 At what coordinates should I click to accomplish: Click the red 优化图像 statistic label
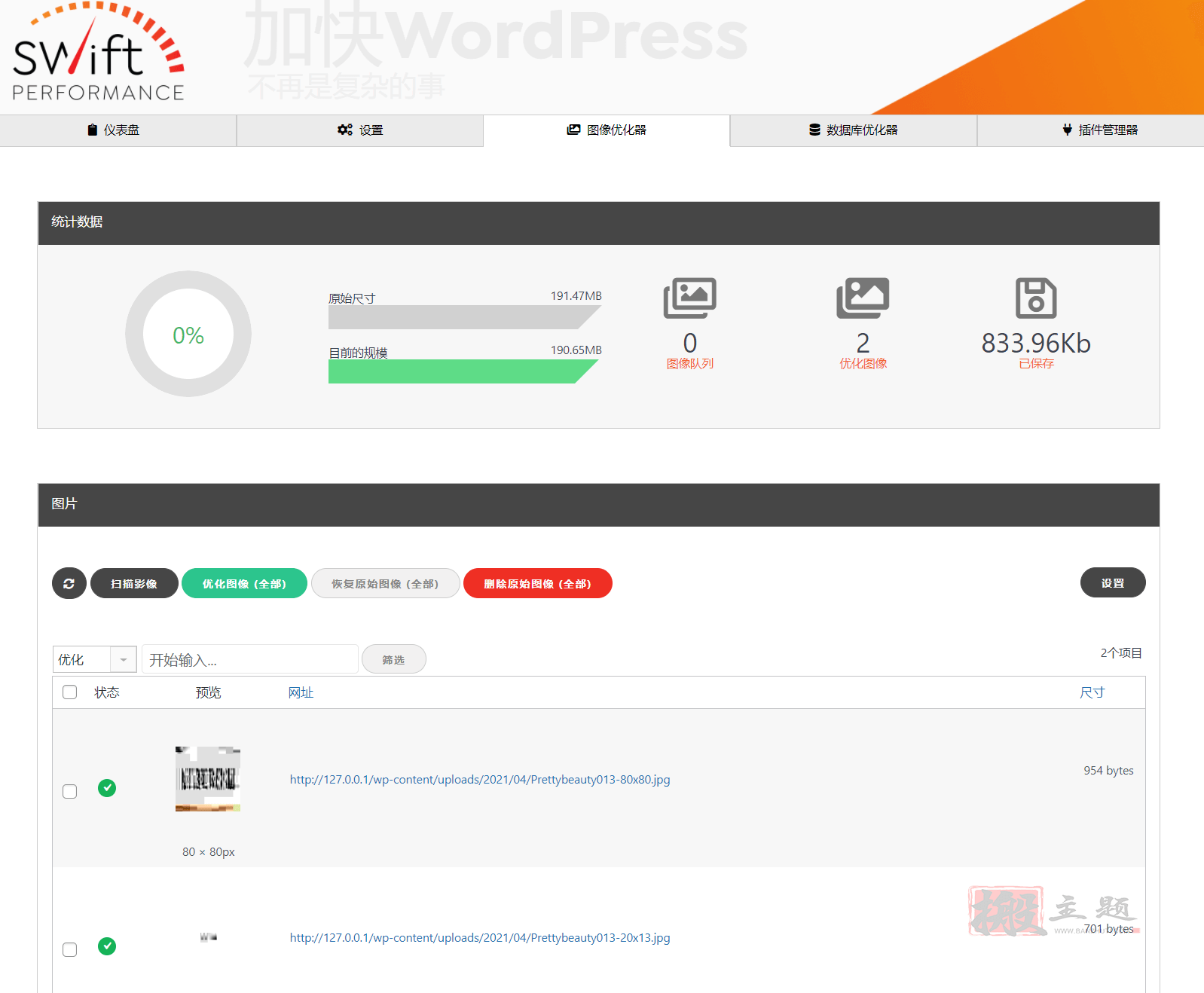coord(863,364)
